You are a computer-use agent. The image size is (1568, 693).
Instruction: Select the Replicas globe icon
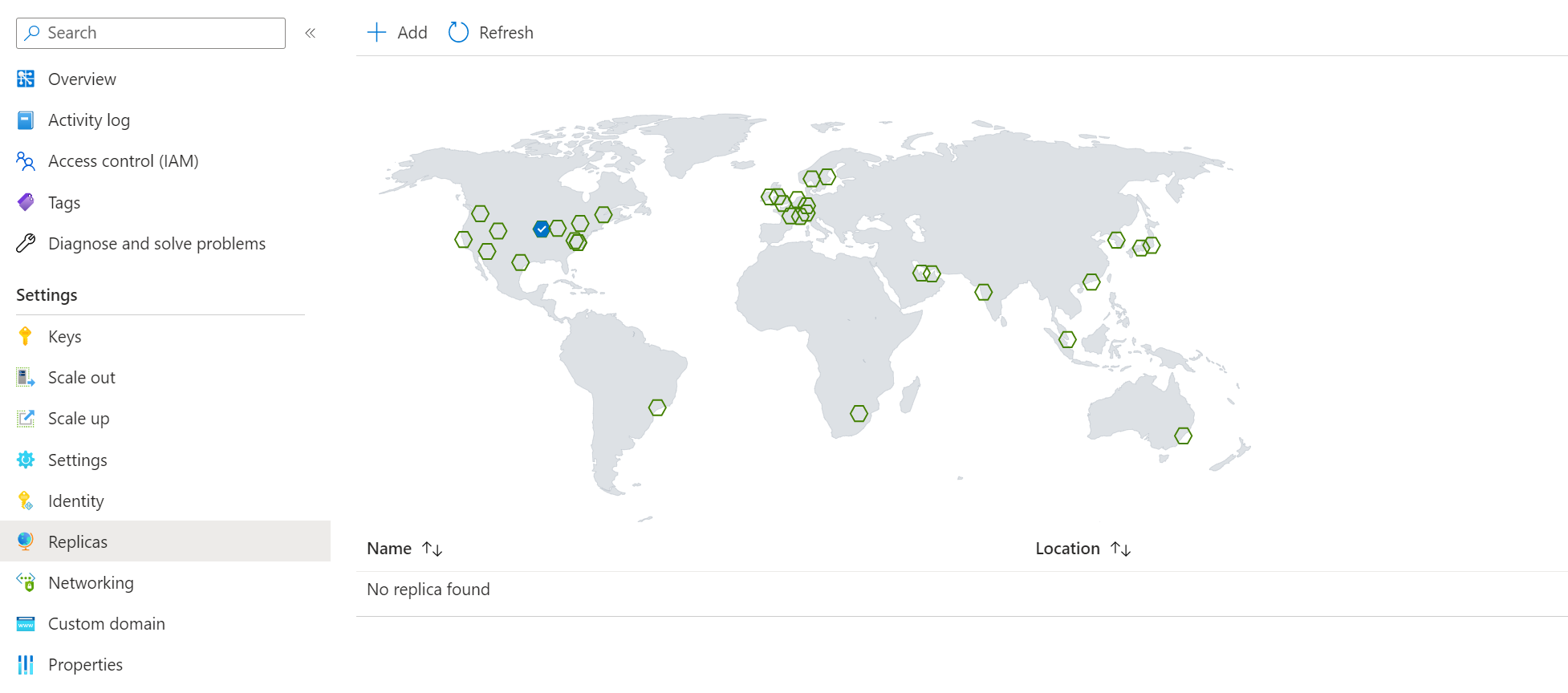click(25, 541)
